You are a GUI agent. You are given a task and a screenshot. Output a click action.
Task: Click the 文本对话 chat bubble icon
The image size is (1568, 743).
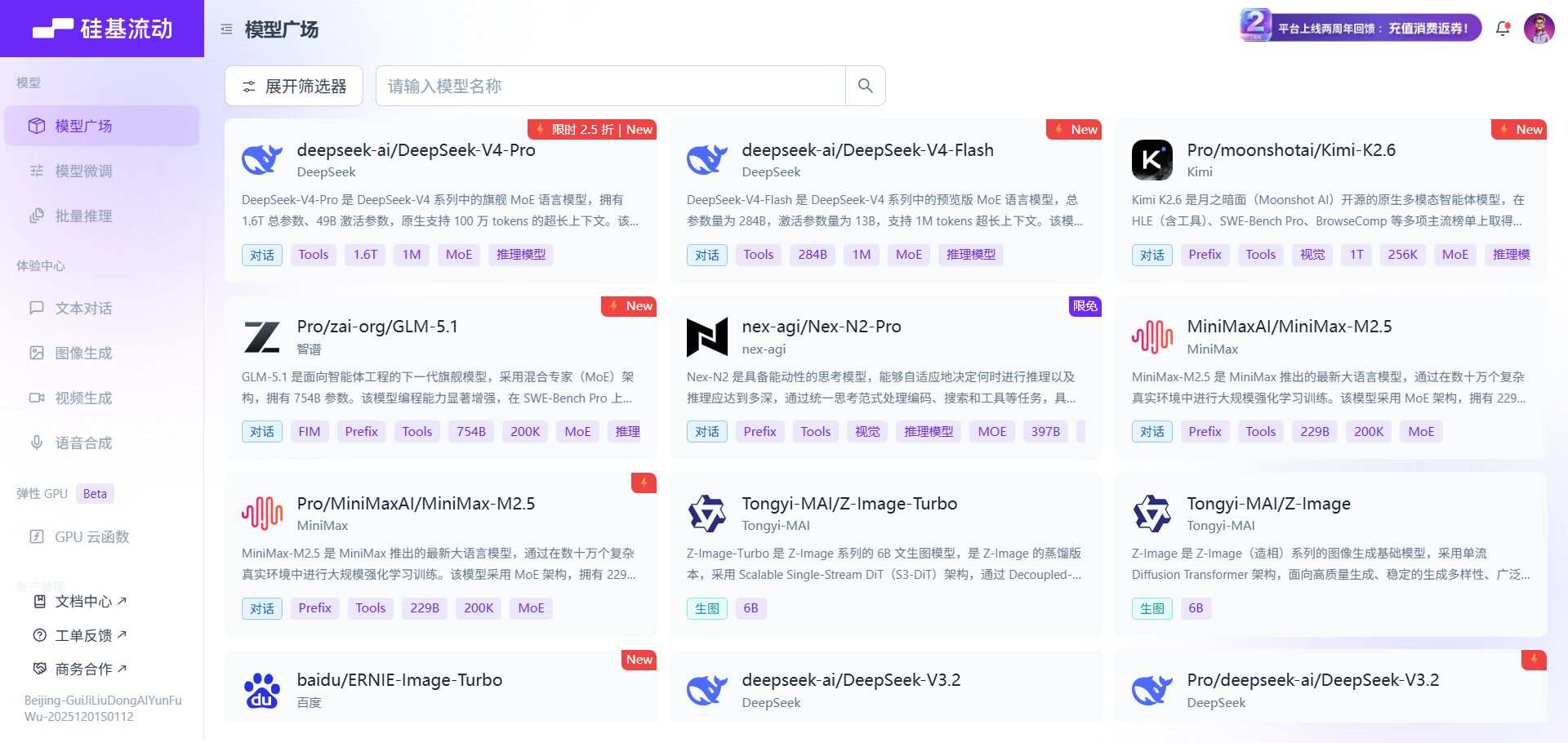tap(37, 308)
